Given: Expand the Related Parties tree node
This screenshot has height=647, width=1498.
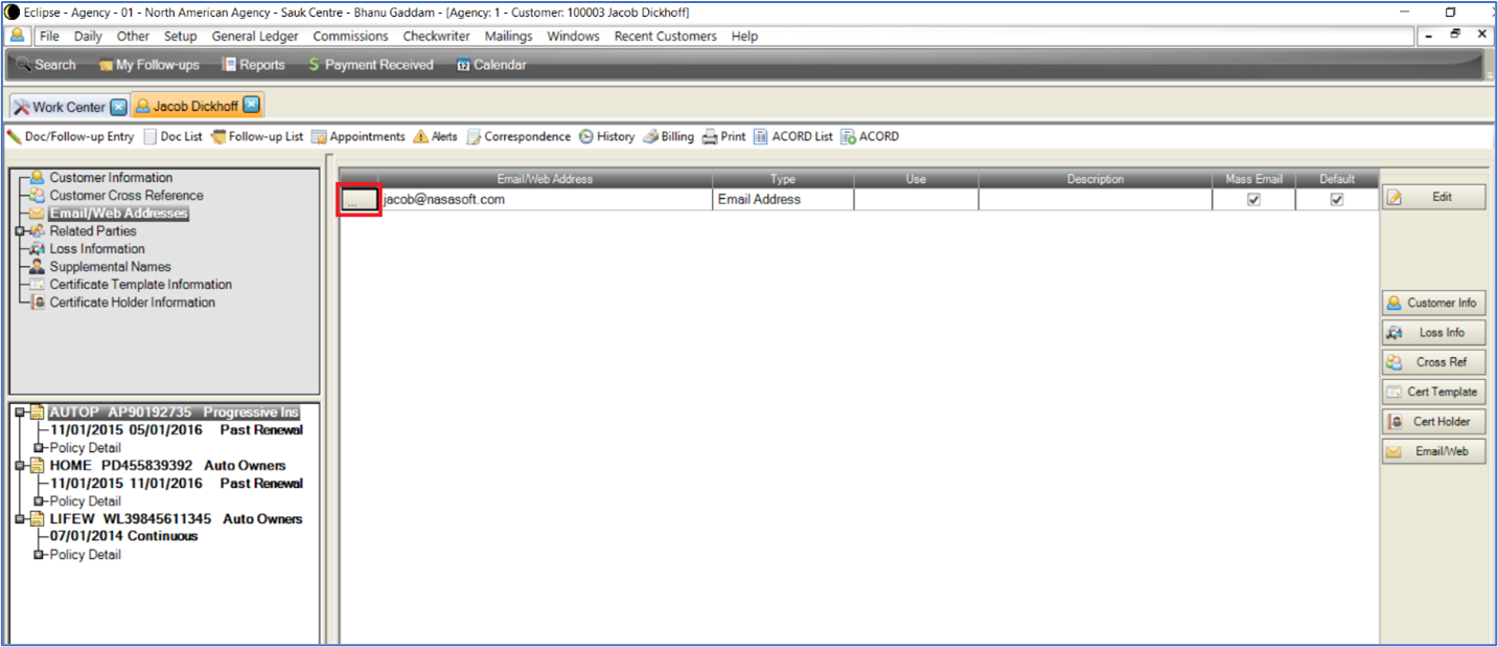Looking at the screenshot, I should pos(20,231).
